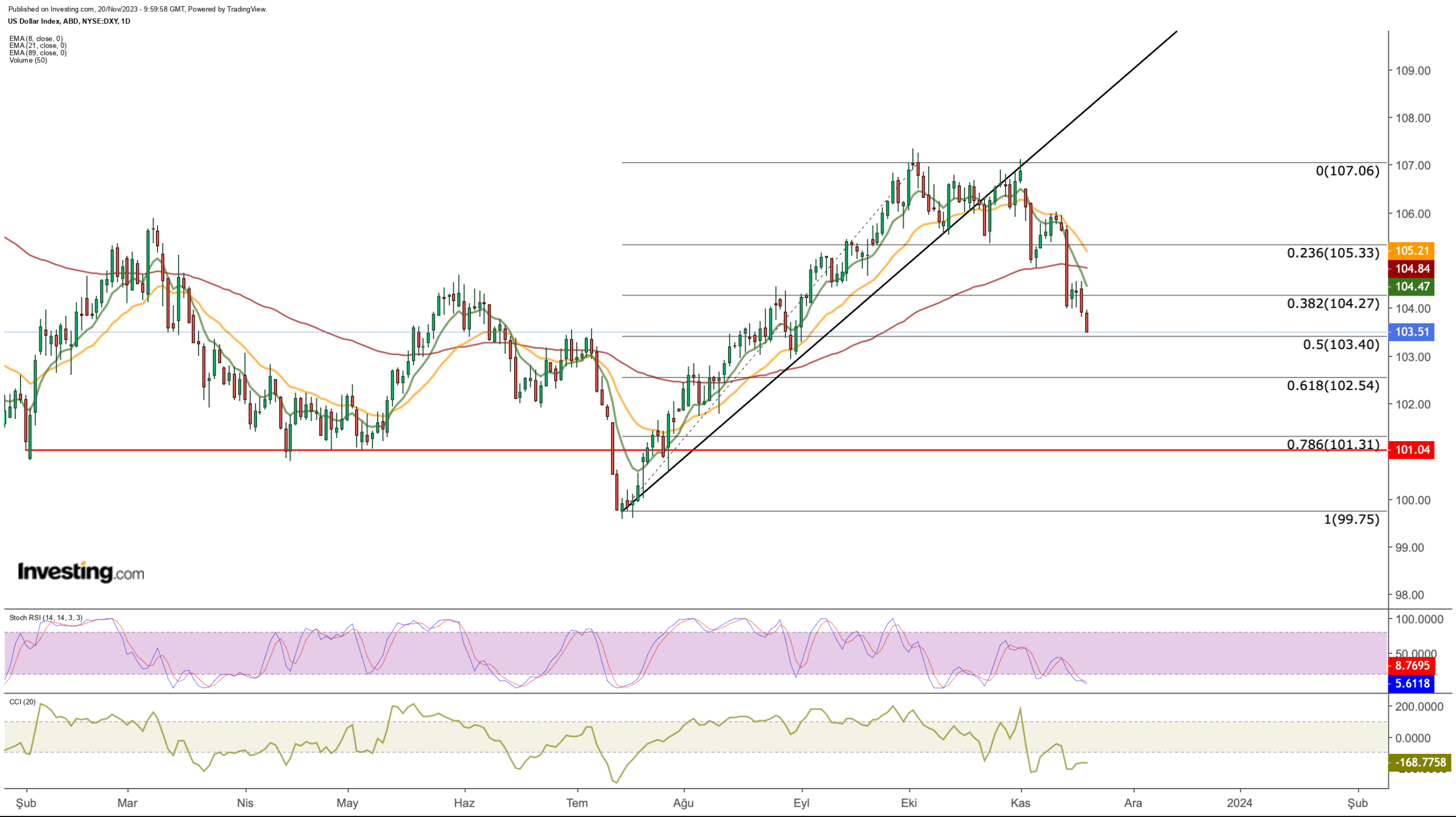Click the Mar month label on time axis
Screen dimensions: 1456x817
[x=127, y=803]
